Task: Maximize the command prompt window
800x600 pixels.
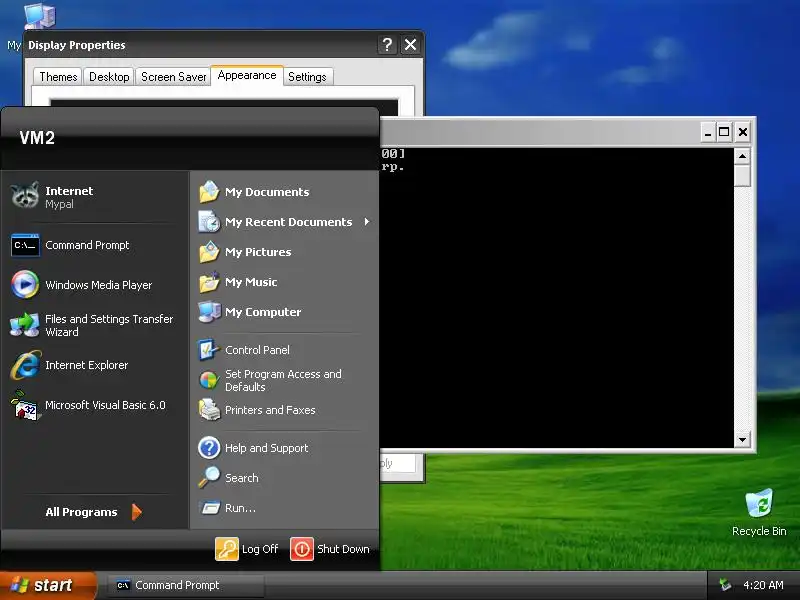Action: point(724,132)
